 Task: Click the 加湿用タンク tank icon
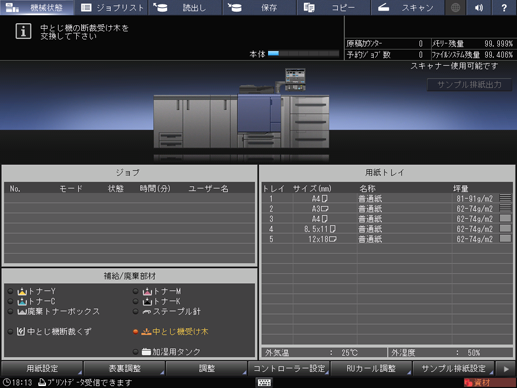click(x=146, y=352)
